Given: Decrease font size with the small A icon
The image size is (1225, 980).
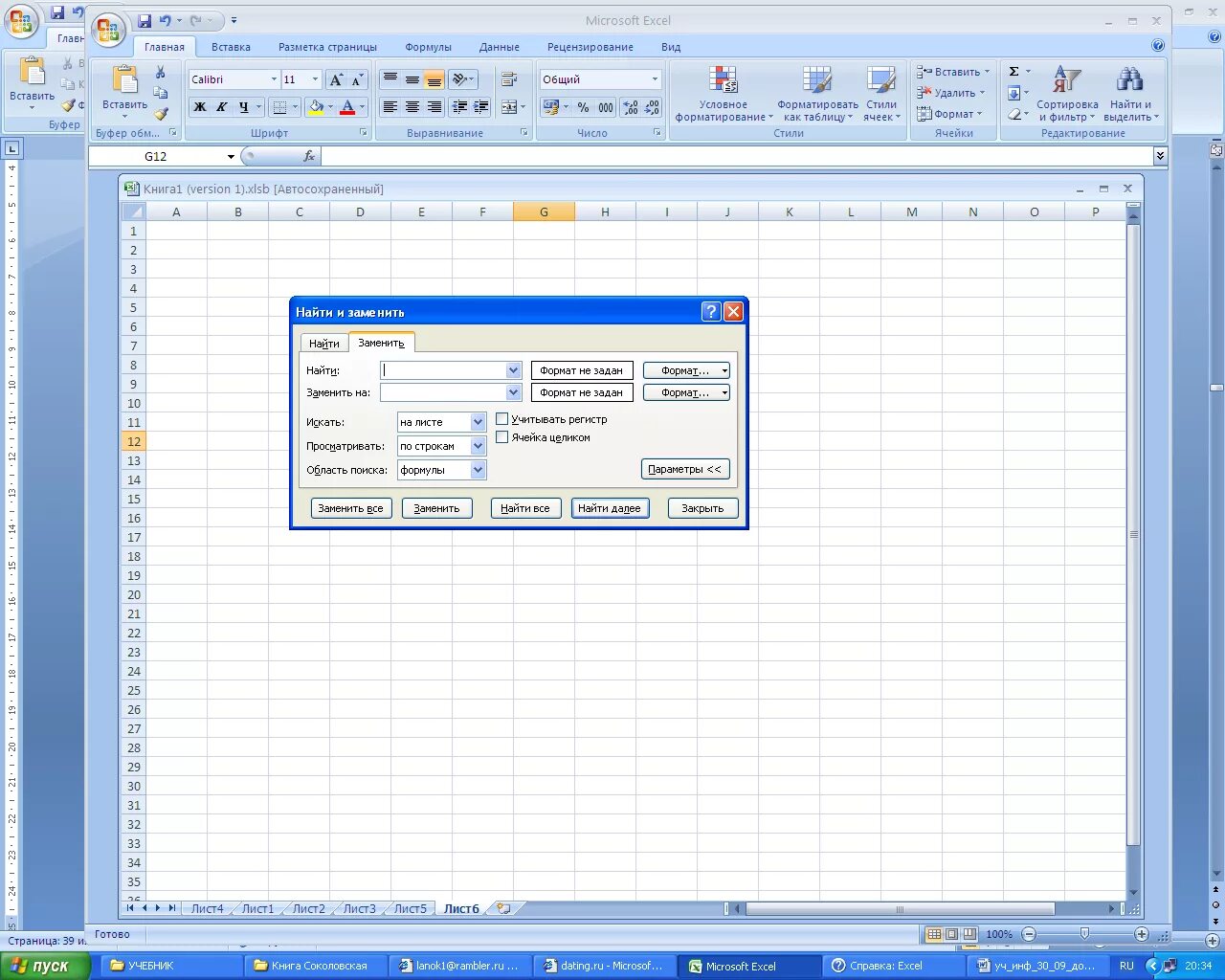Looking at the screenshot, I should 357,79.
